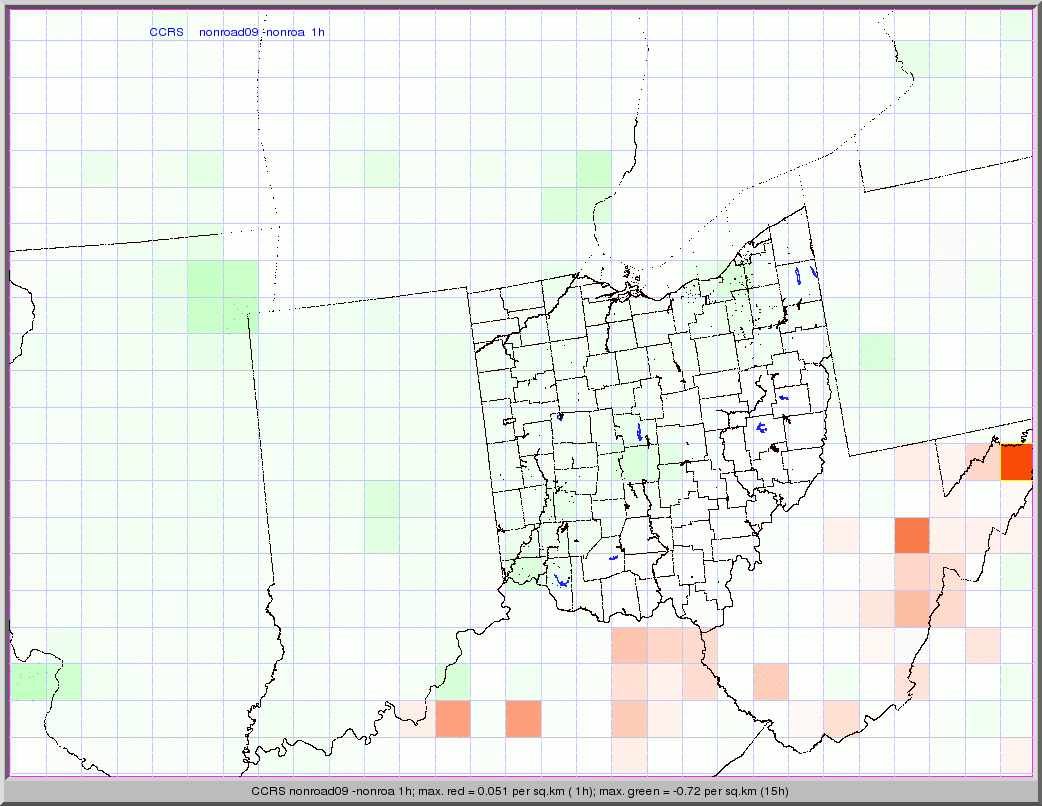Image resolution: width=1042 pixels, height=806 pixels.
Task: Select the light green cell just east of Ohio
Action: (875, 352)
